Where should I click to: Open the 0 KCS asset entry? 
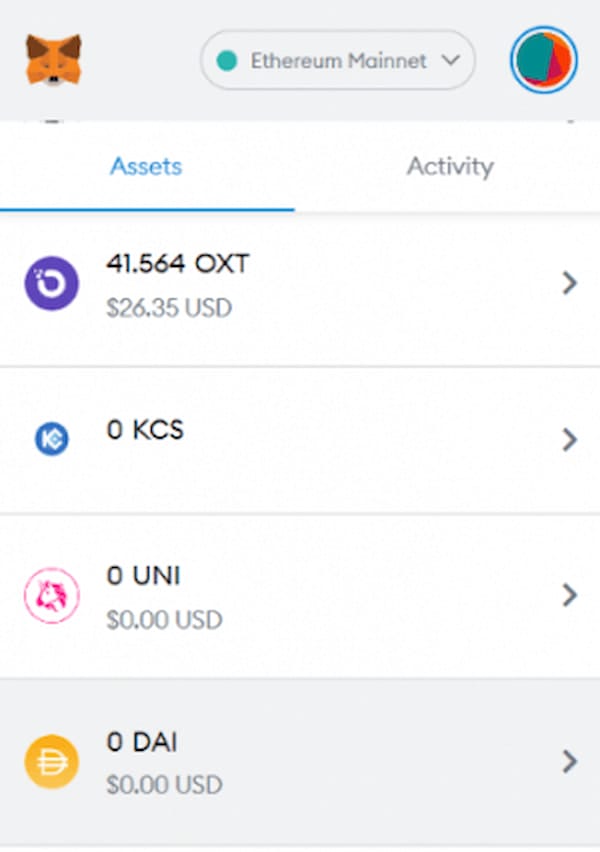[x=145, y=430]
